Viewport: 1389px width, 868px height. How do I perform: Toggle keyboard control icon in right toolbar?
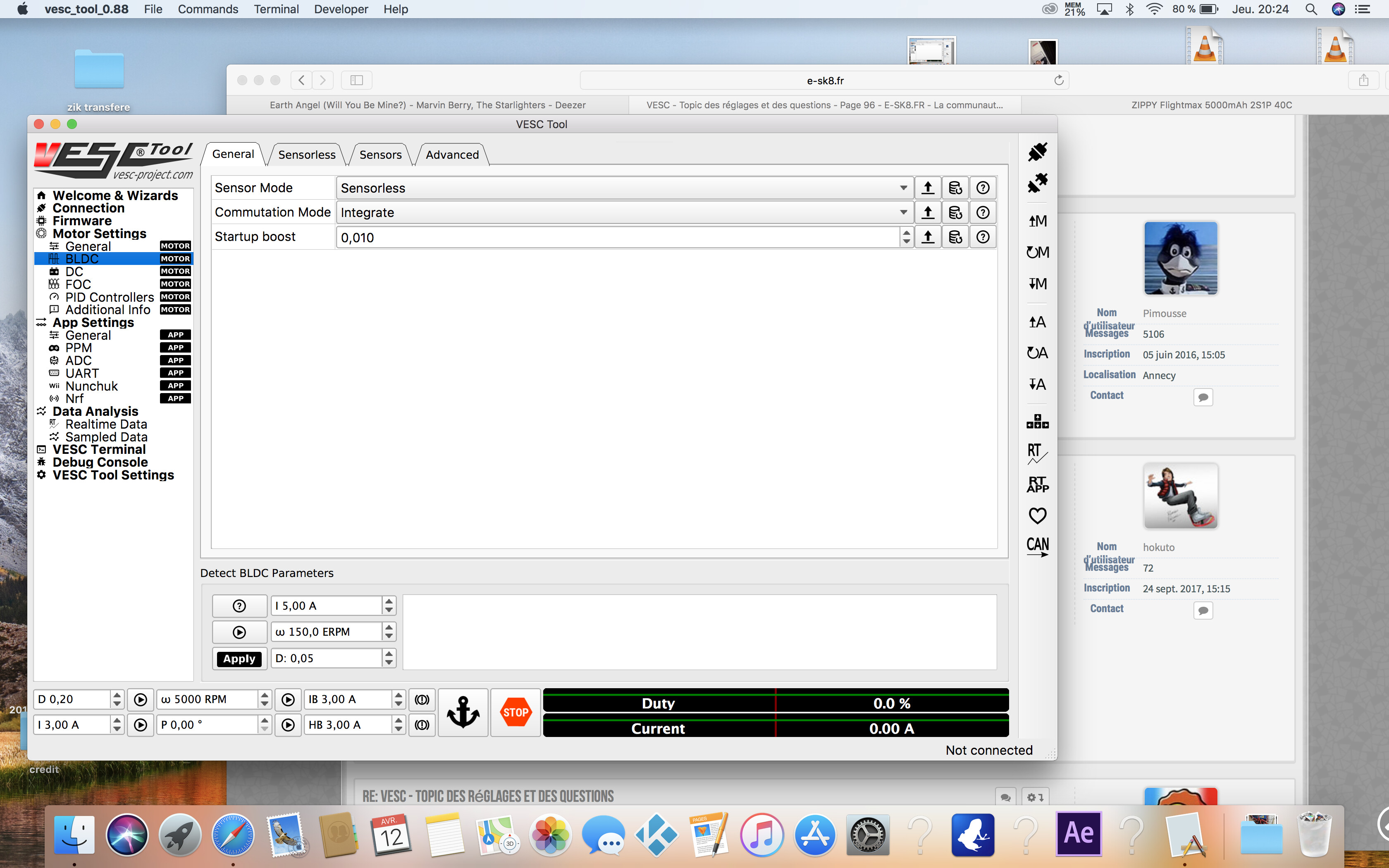coord(1037,422)
